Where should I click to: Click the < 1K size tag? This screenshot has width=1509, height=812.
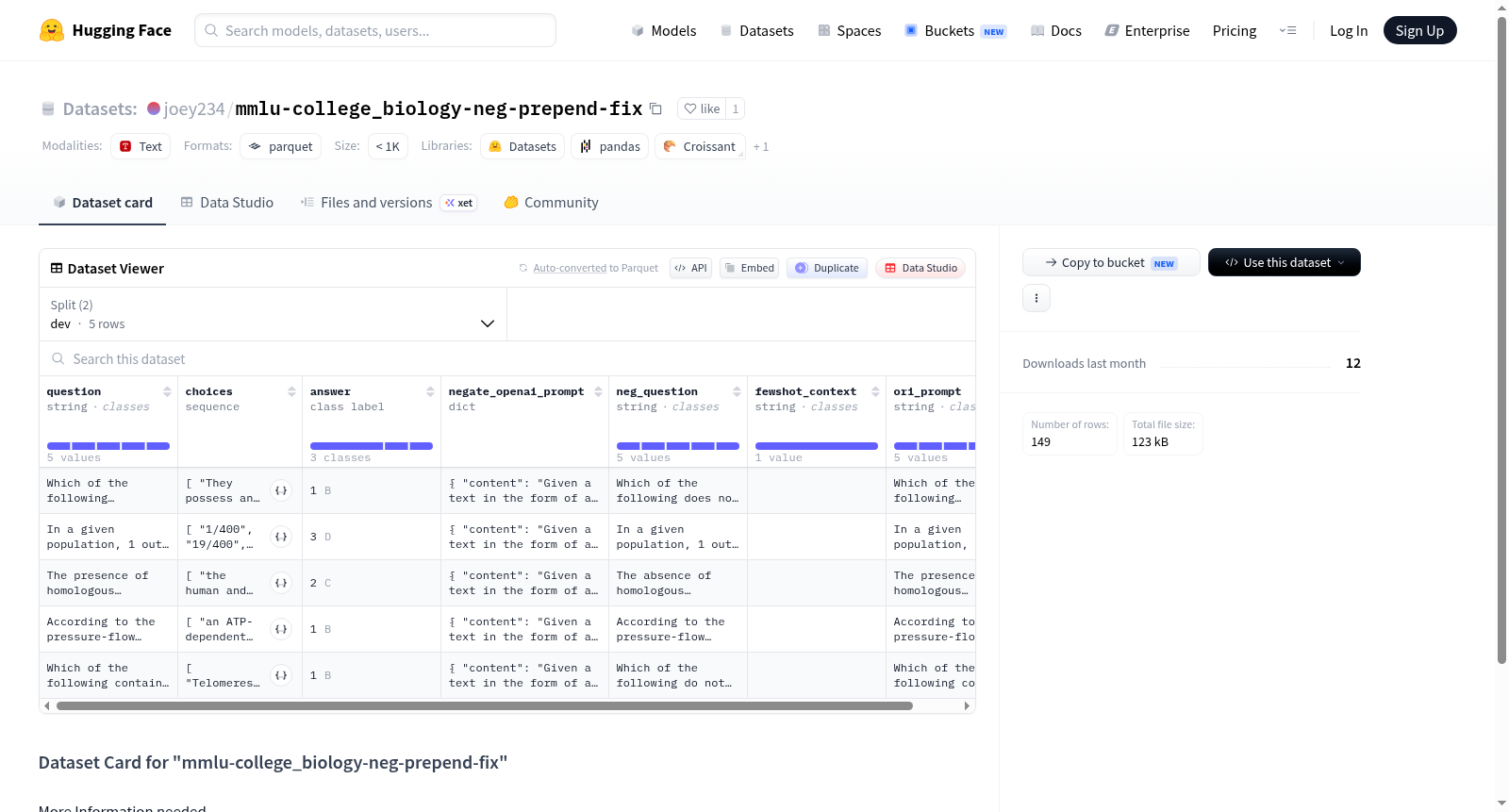(388, 146)
